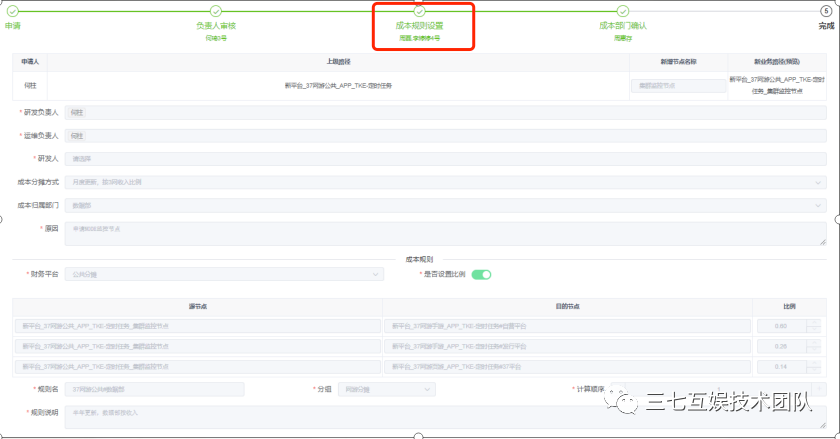Open the 成本分摊方式 dropdown arrow
Viewport: 840px width, 439px height.
(818, 182)
